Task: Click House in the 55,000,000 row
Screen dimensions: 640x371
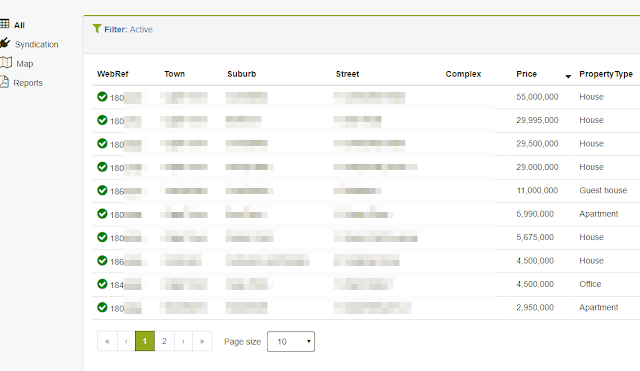Action: pyautogui.click(x=591, y=97)
